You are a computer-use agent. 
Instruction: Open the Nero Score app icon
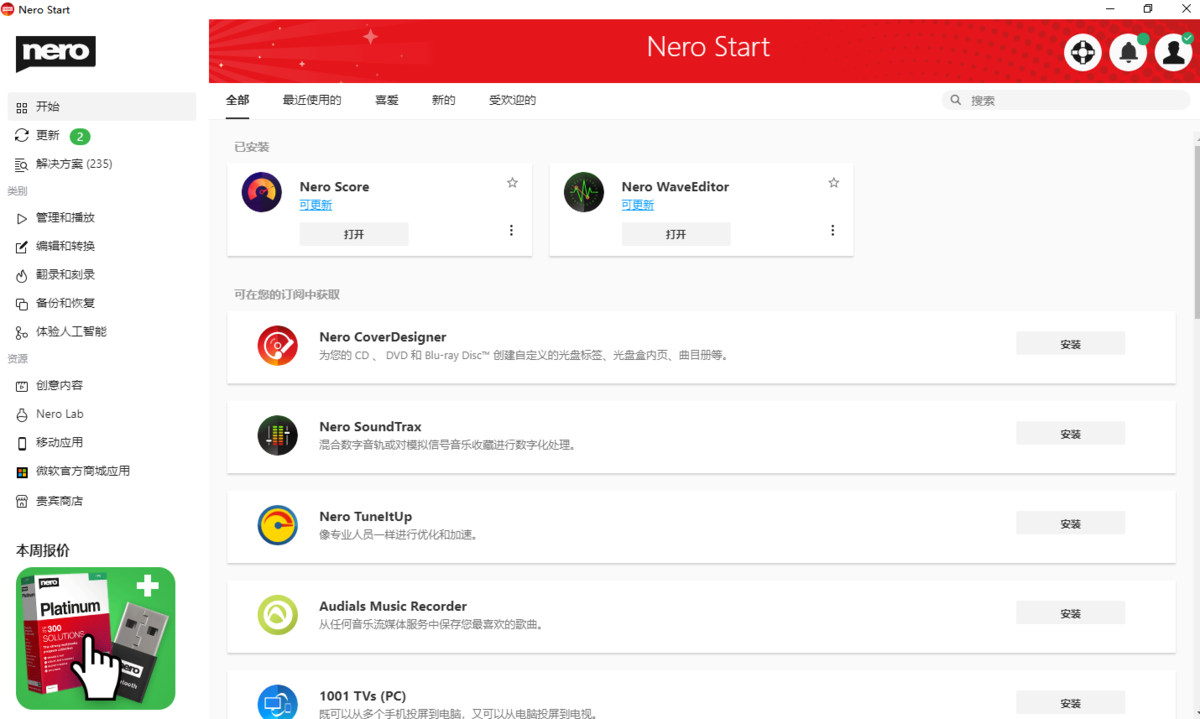261,192
